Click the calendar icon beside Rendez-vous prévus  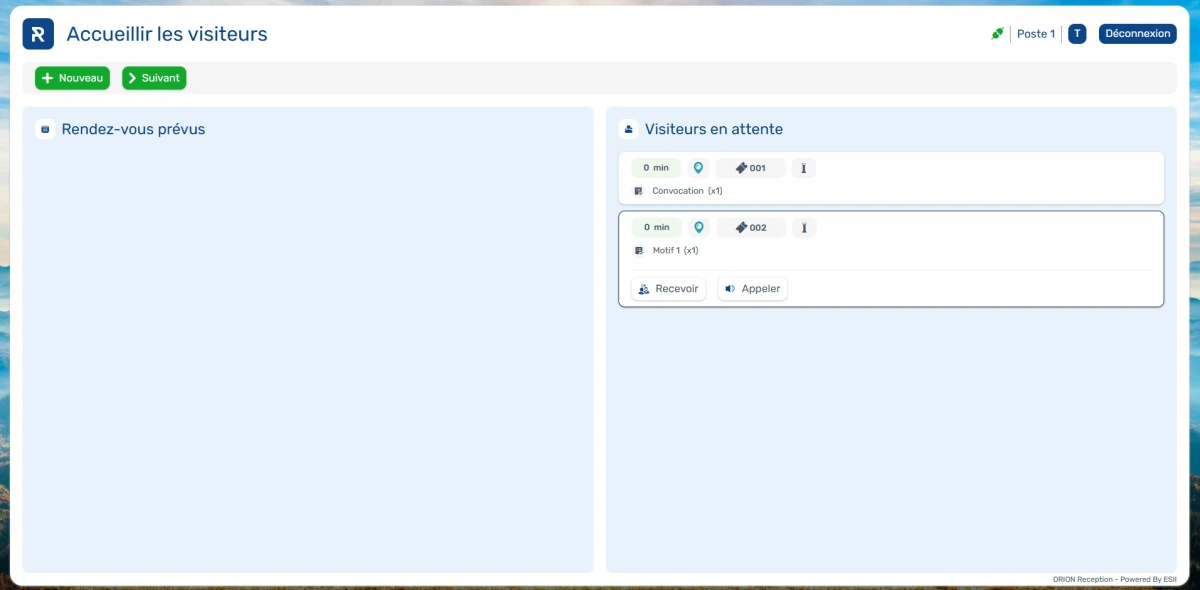[45, 129]
